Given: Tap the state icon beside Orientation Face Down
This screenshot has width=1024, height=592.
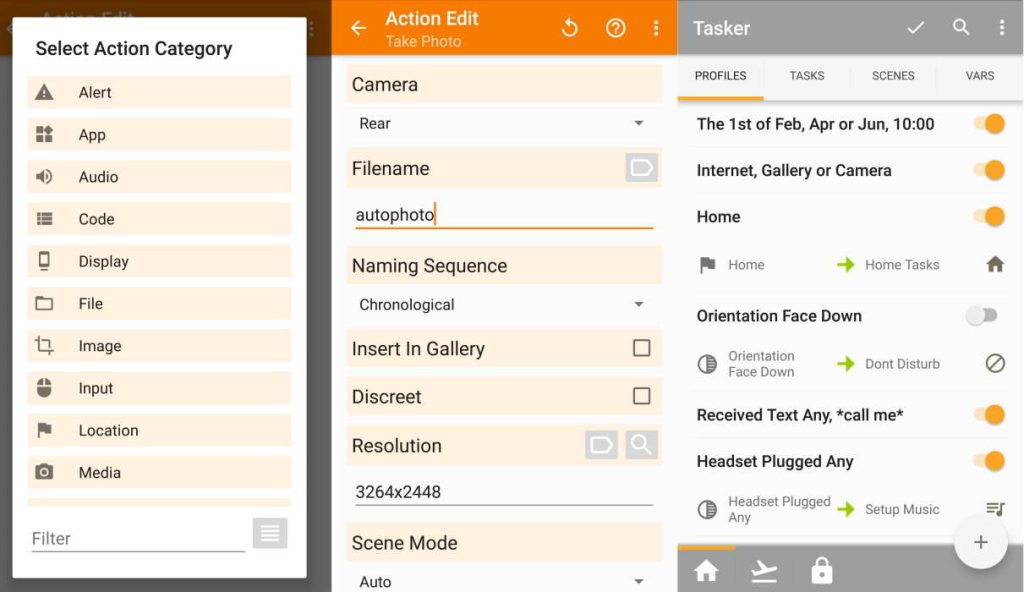Looking at the screenshot, I should tap(707, 364).
